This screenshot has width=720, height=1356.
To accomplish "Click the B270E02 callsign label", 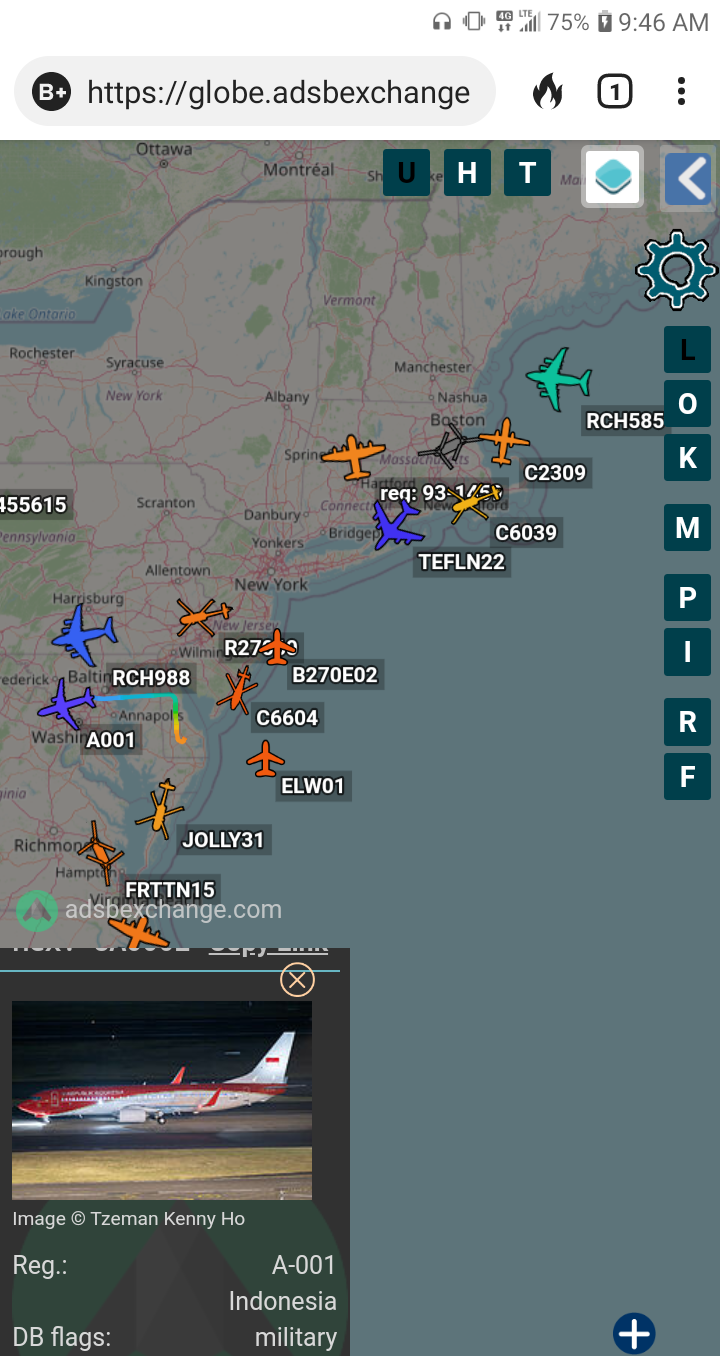I will click(335, 675).
